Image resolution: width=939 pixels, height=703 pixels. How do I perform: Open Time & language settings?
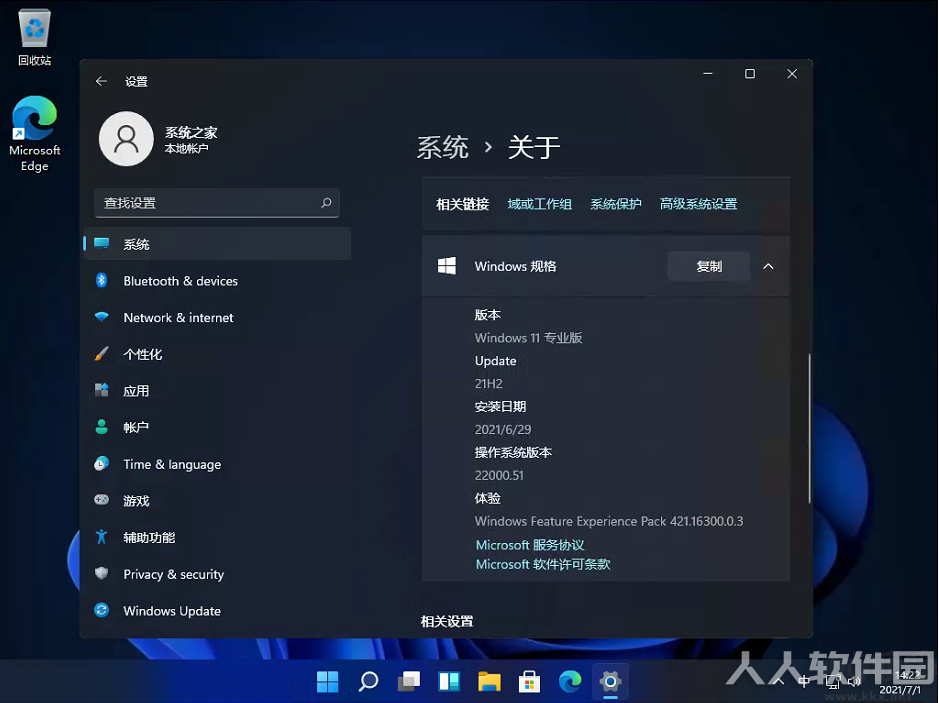tap(217, 464)
